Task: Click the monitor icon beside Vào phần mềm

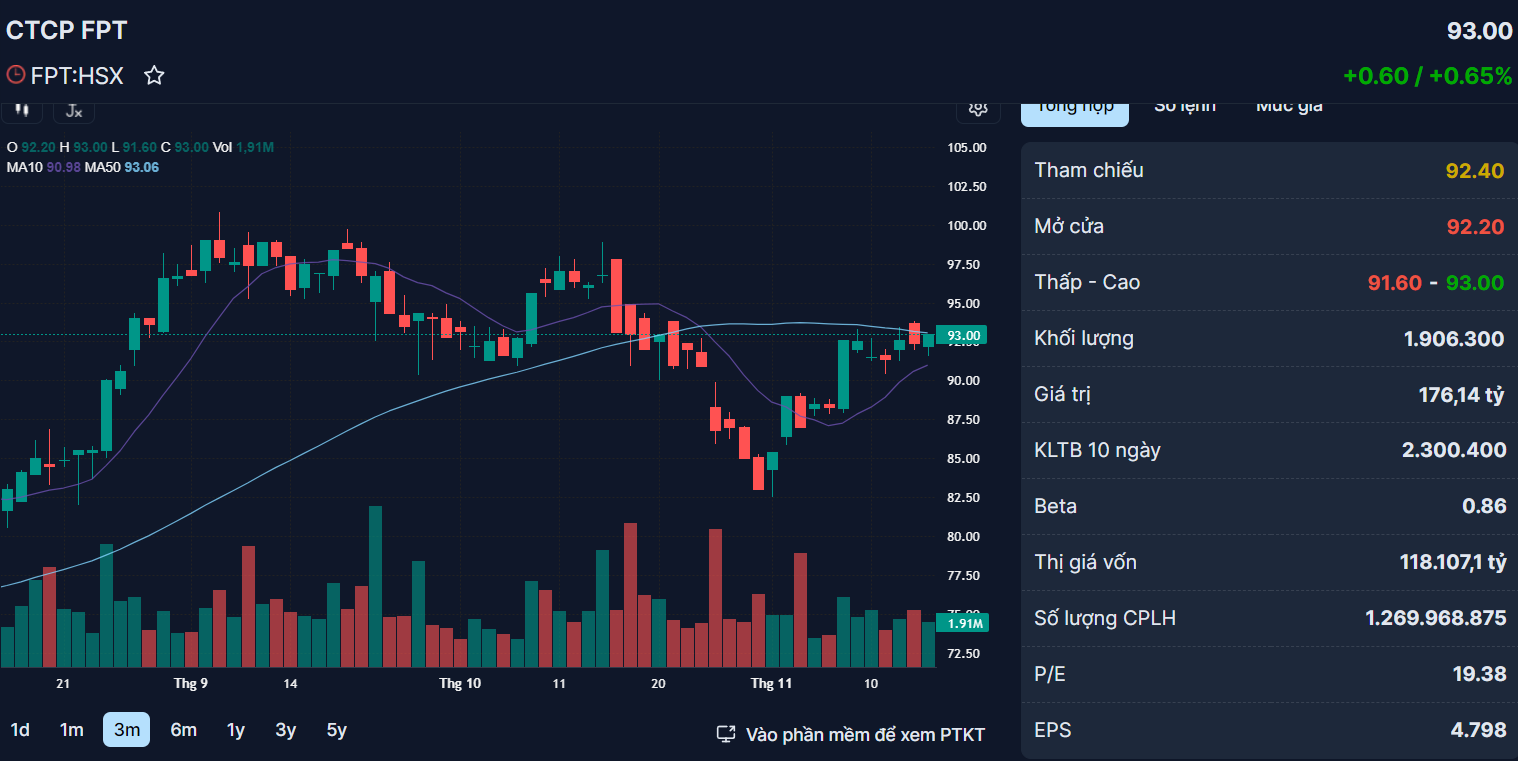Action: [x=727, y=734]
